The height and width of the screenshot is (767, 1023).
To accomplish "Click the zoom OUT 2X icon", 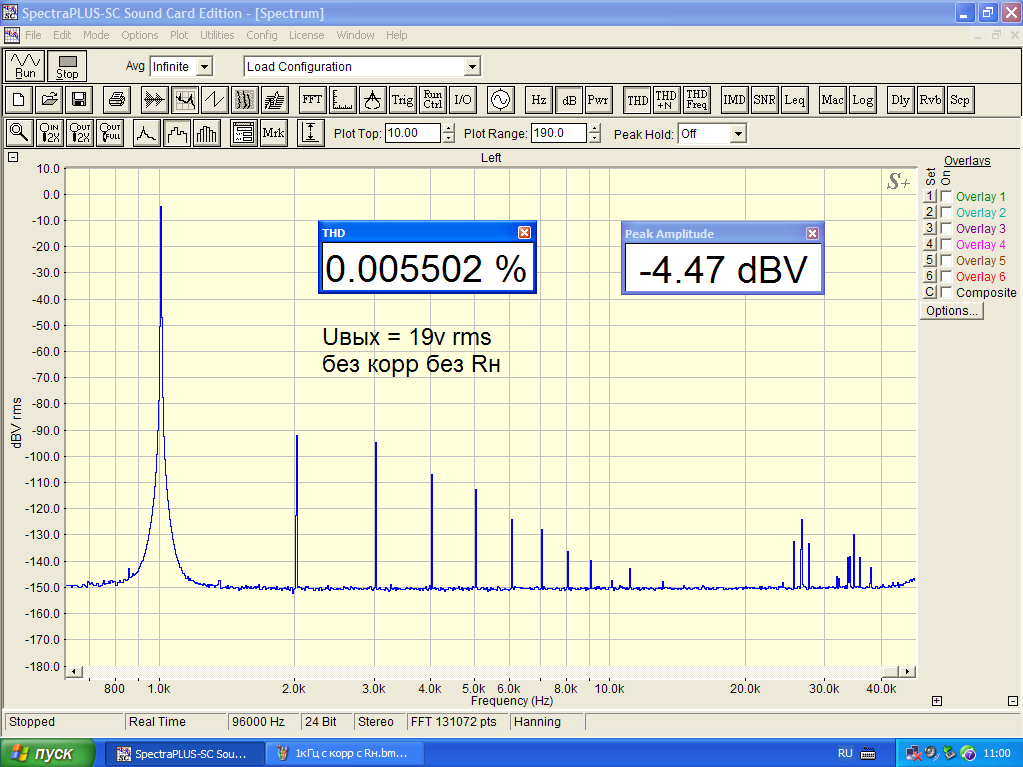I will pyautogui.click(x=80, y=133).
